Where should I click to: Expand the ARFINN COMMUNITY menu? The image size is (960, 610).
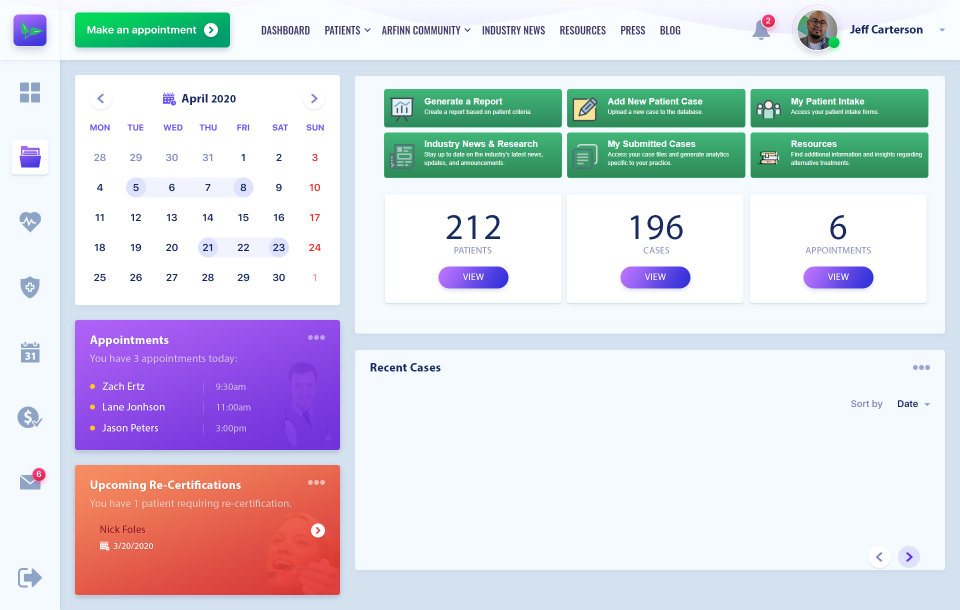coord(425,30)
